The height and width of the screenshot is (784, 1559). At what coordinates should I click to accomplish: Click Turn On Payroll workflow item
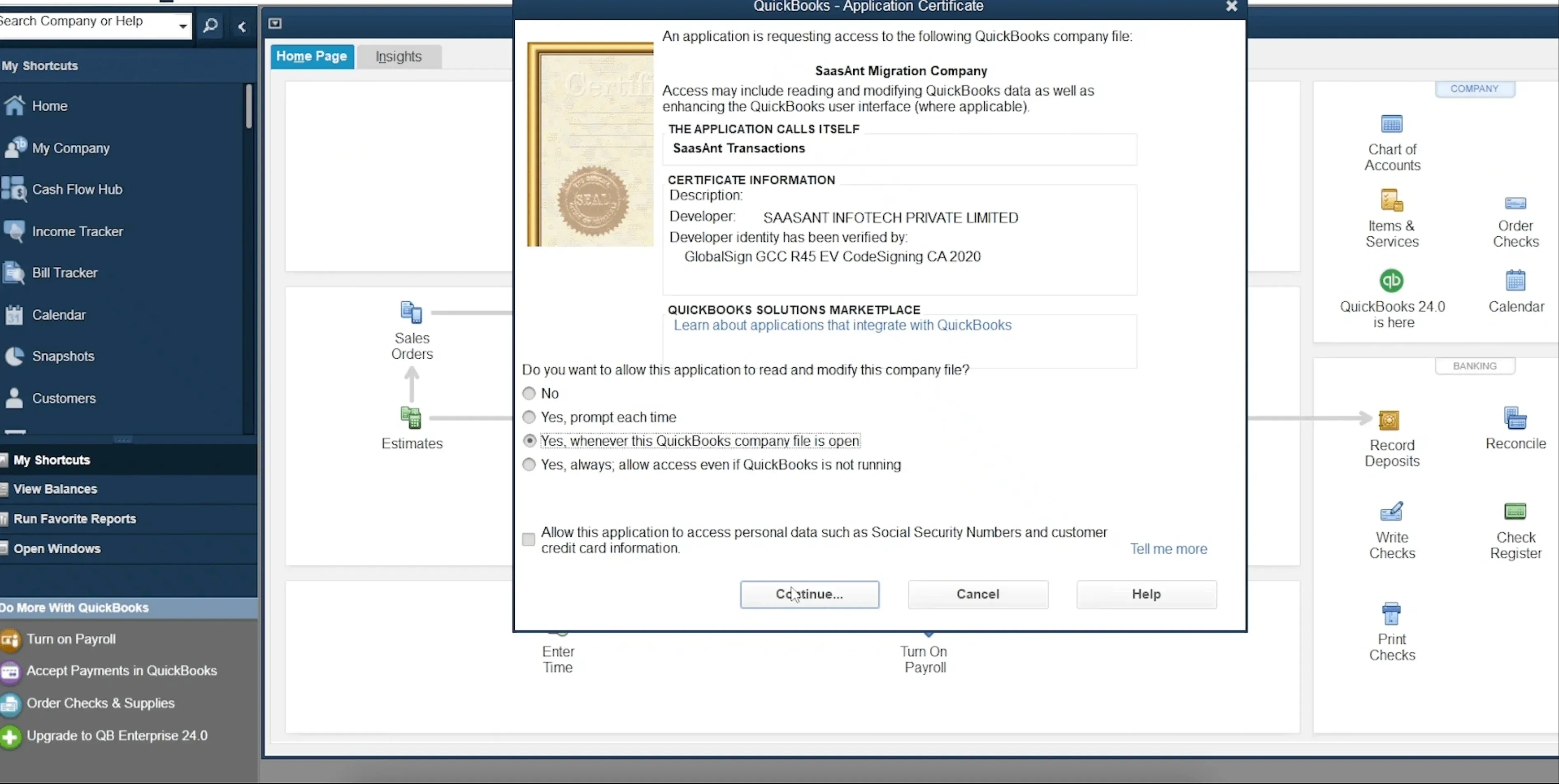(924, 659)
